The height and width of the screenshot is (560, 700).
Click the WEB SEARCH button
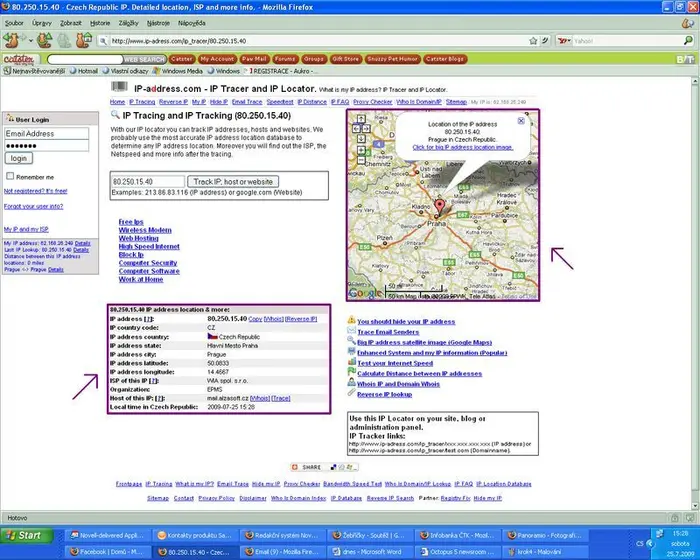pyautogui.click(x=144, y=59)
